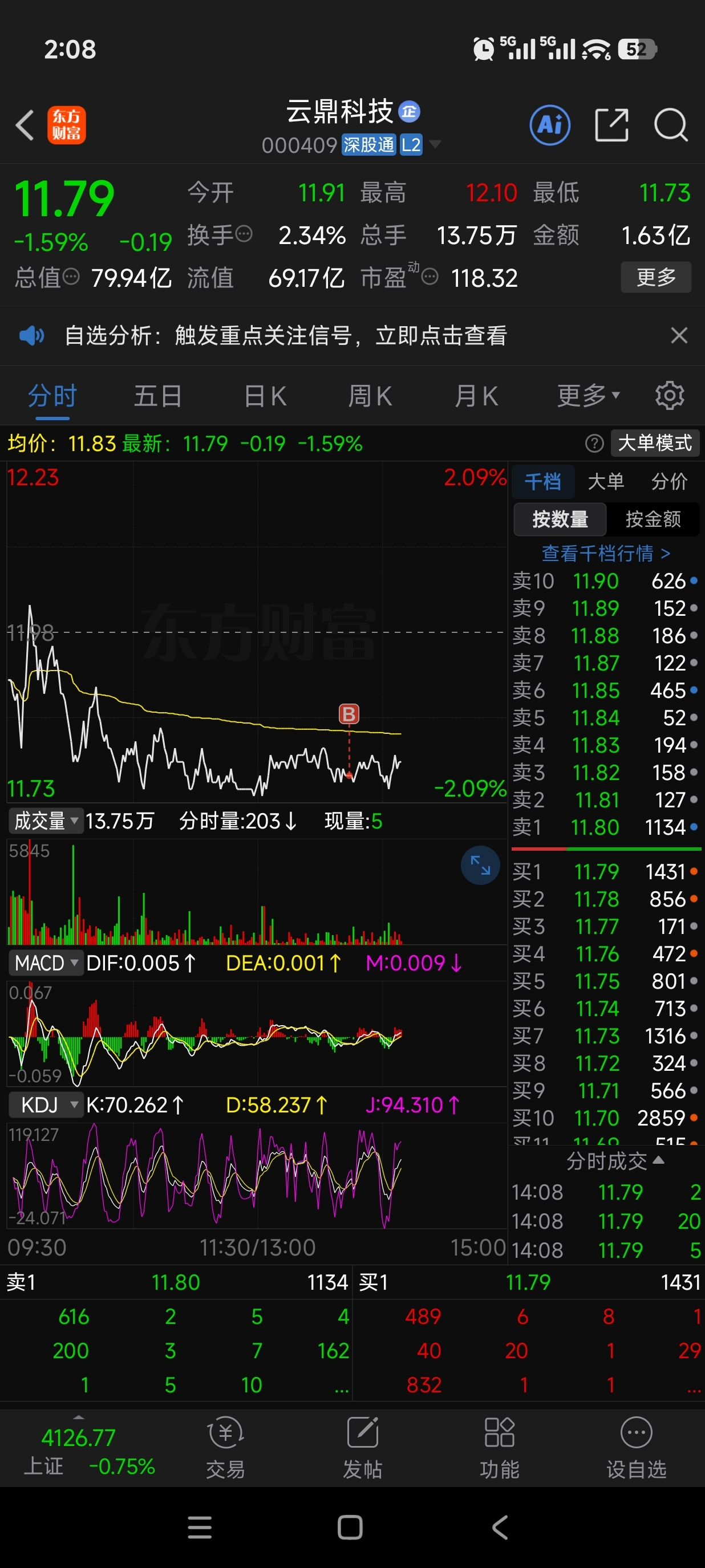The width and height of the screenshot is (705, 1568).
Task: Select the 分价 tab
Action: click(669, 481)
